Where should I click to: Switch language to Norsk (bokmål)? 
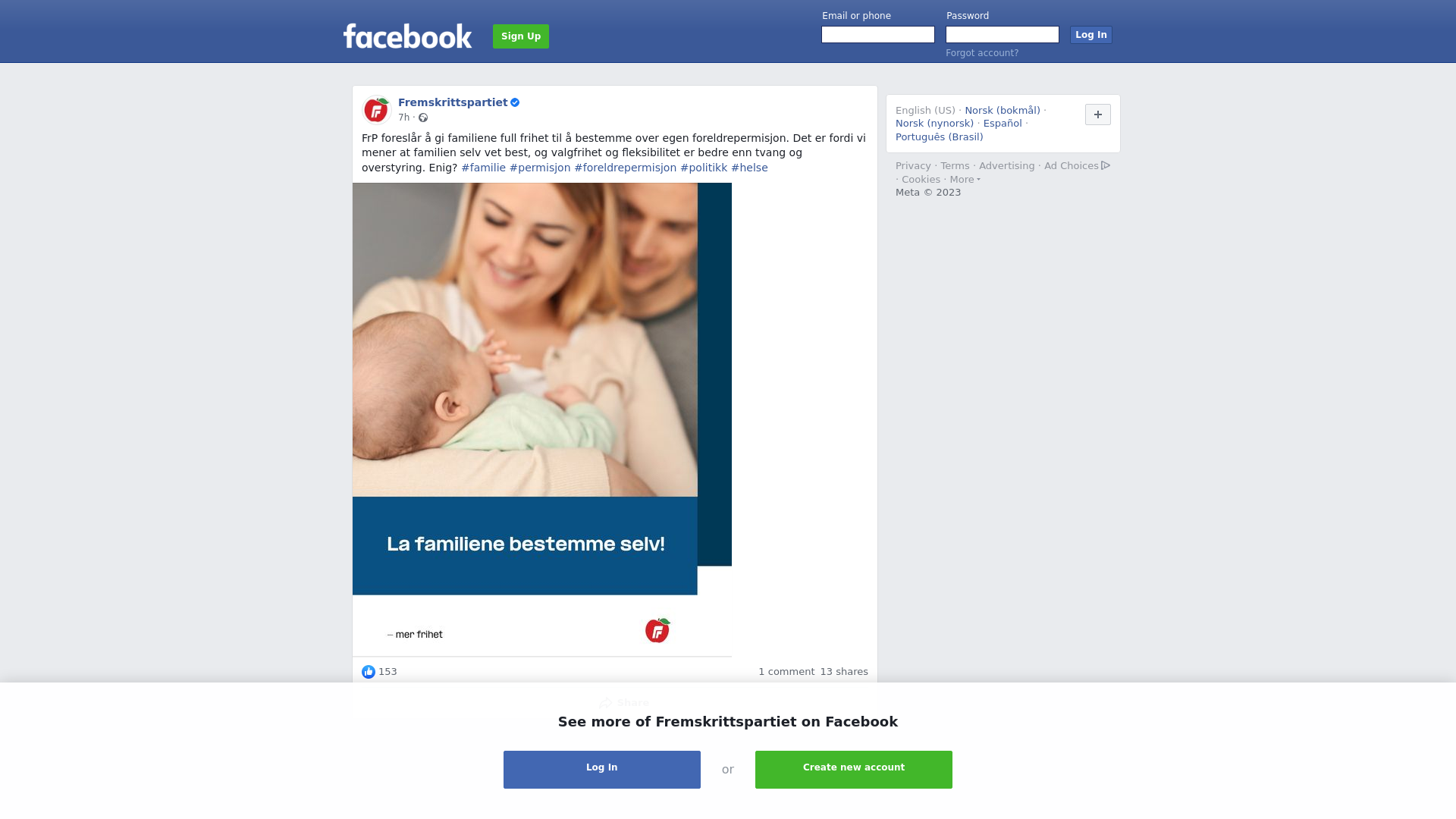(1003, 111)
